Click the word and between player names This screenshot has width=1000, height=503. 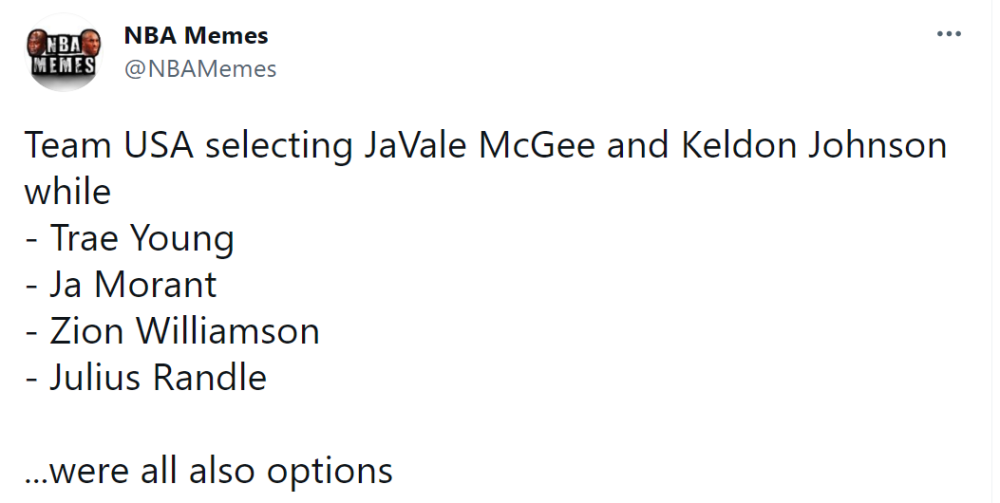638,145
